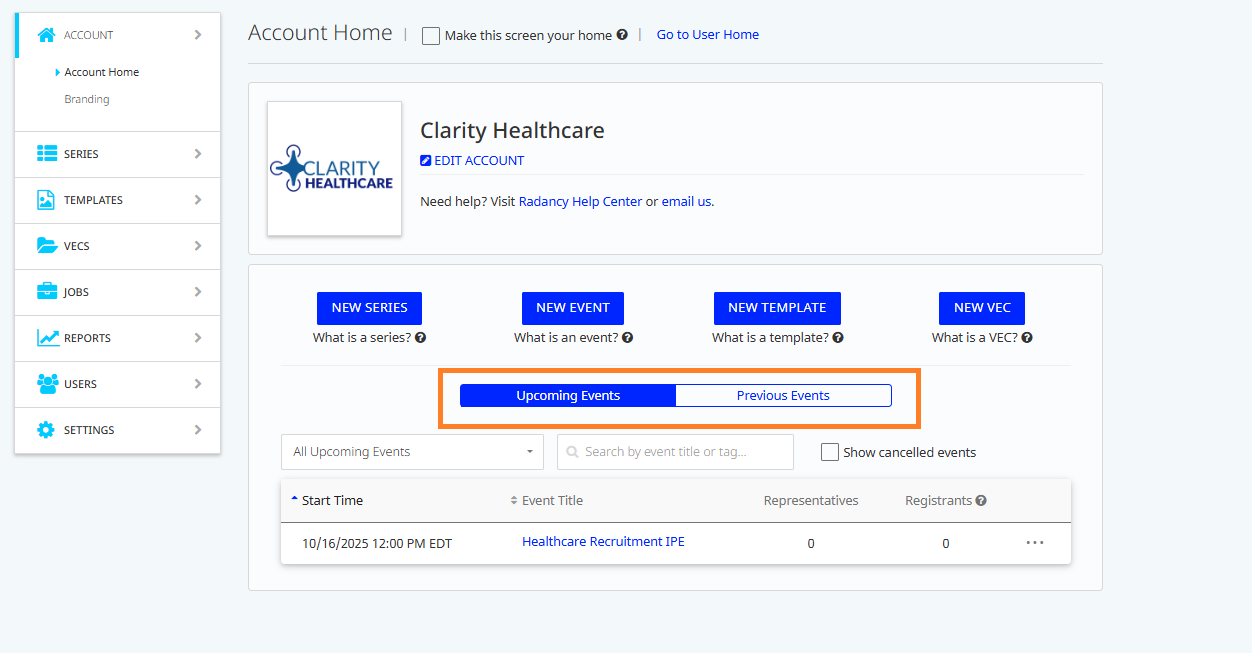The height and width of the screenshot is (653, 1252).
Task: Click the VECs folder icon
Action: [x=47, y=246]
